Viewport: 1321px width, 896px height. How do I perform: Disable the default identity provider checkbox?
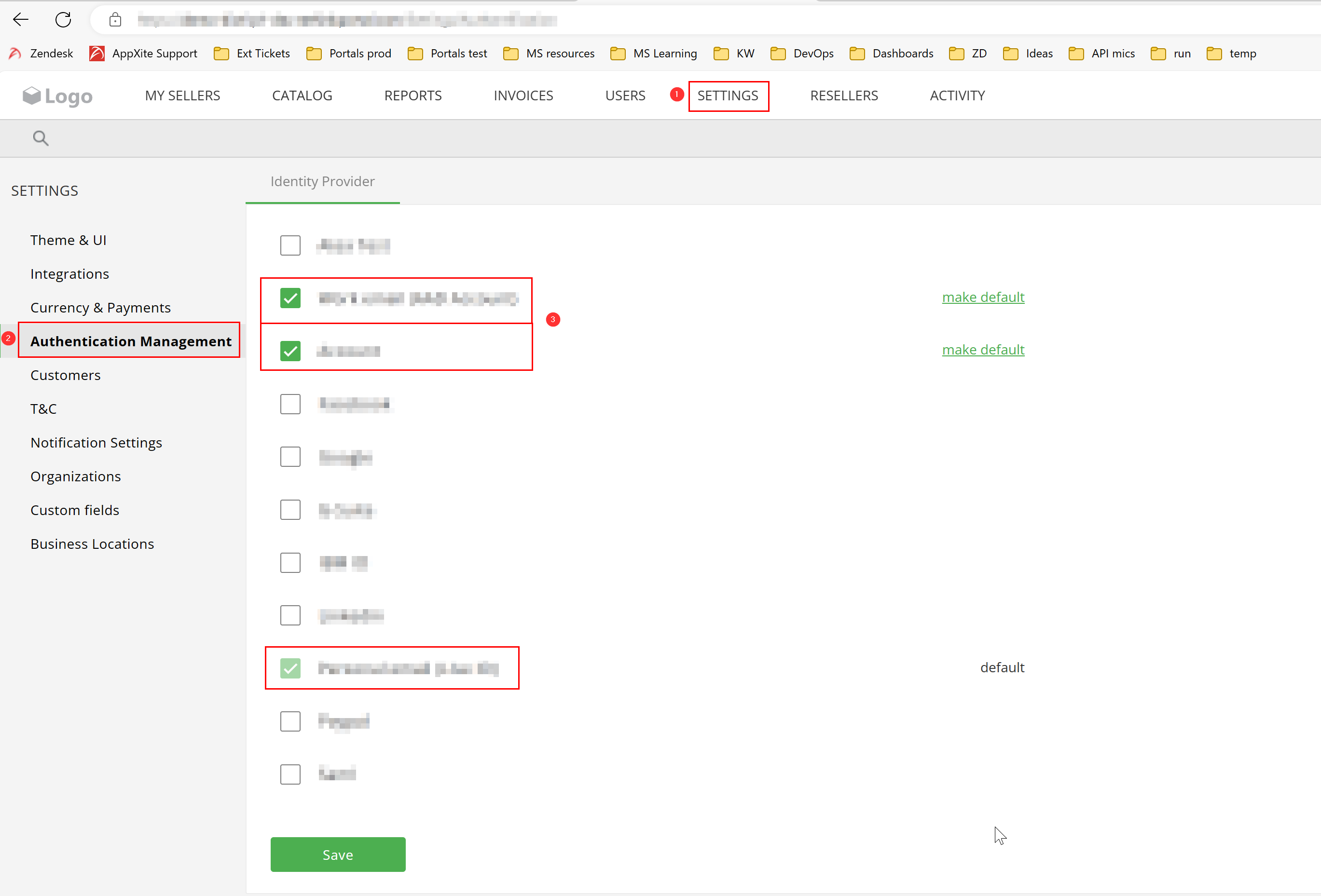pyautogui.click(x=290, y=668)
